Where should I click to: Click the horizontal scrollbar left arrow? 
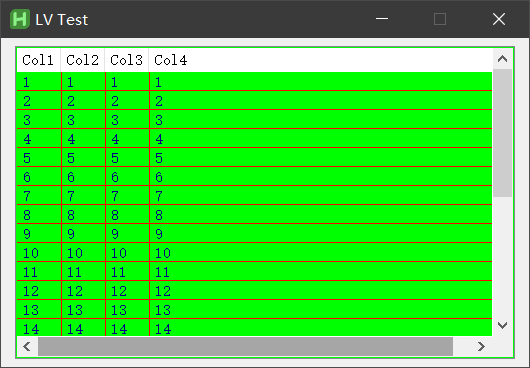pyautogui.click(x=27, y=346)
